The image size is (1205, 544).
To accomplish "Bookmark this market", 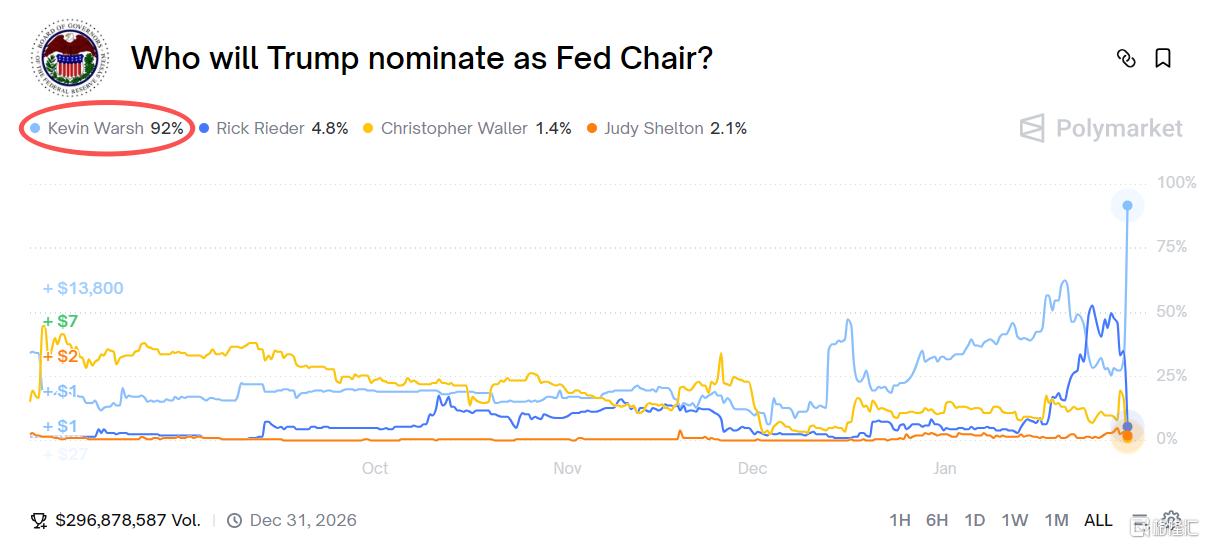I will [x=1163, y=59].
